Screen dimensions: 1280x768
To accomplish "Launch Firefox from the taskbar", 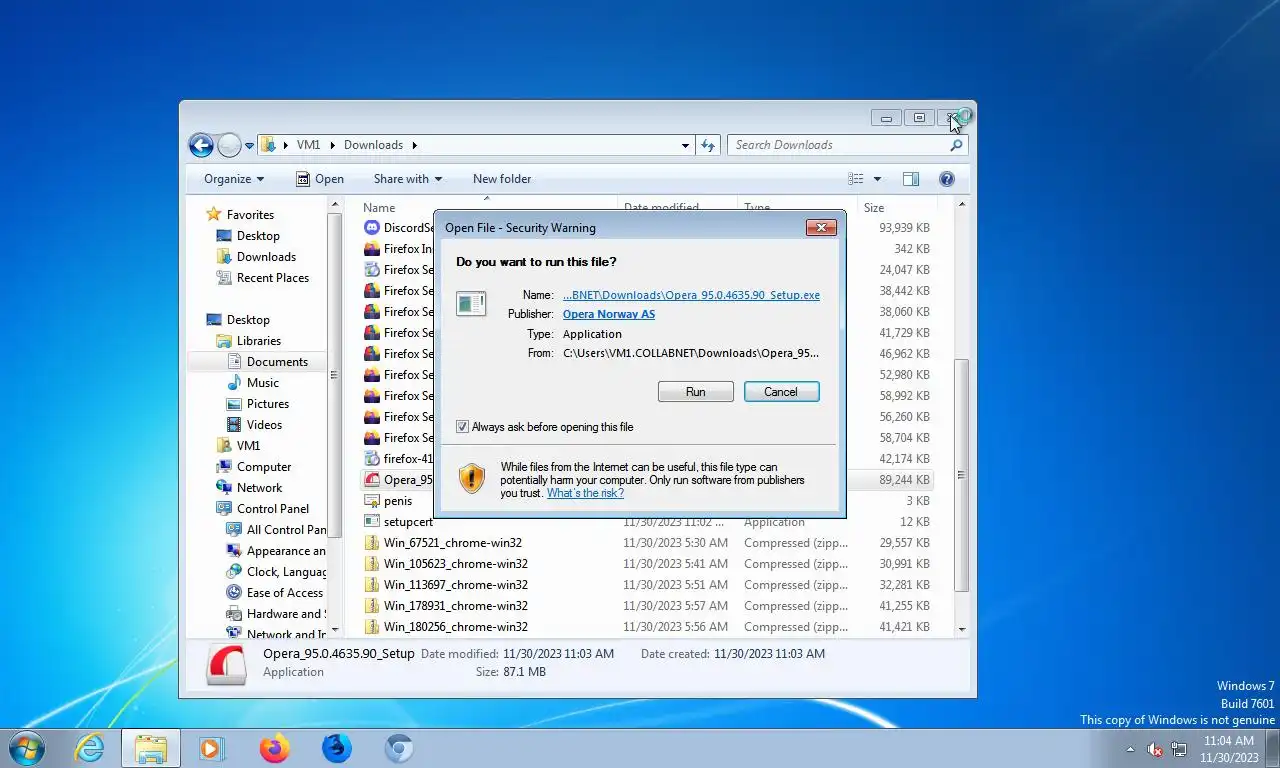I will [x=274, y=748].
